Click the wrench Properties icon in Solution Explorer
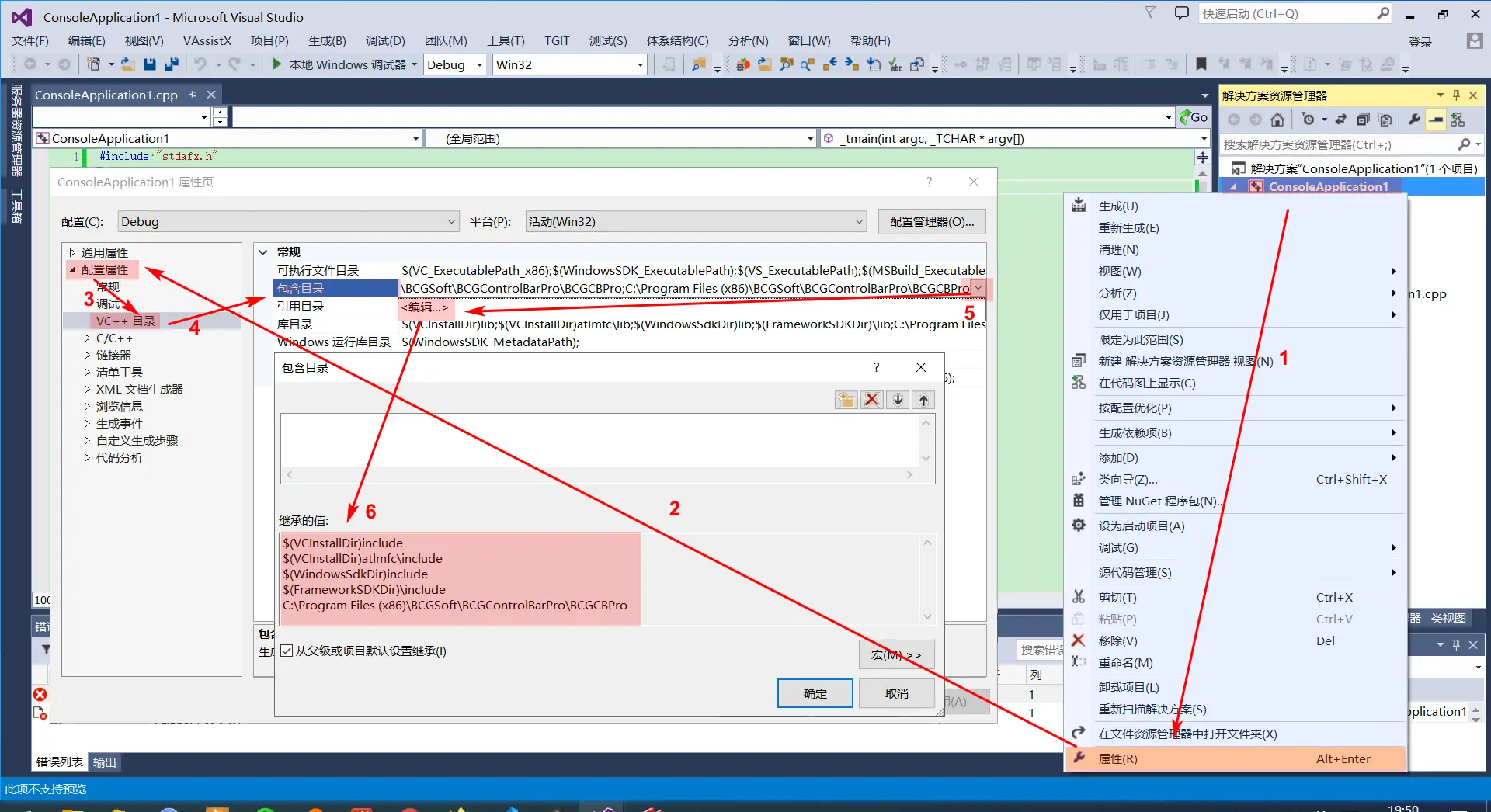This screenshot has height=812, width=1491. click(x=1414, y=120)
